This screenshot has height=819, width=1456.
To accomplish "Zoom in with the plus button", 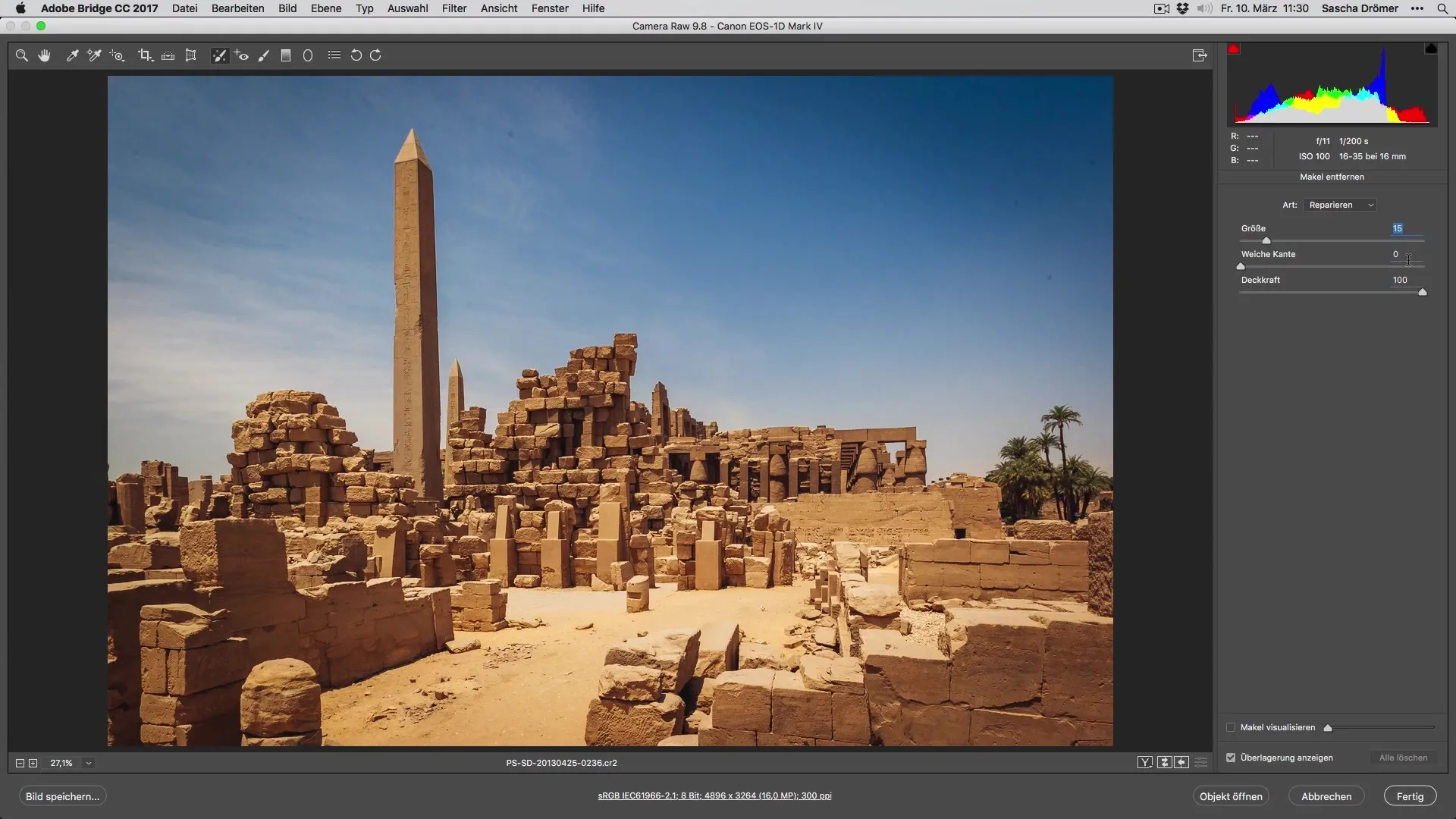I will [33, 764].
